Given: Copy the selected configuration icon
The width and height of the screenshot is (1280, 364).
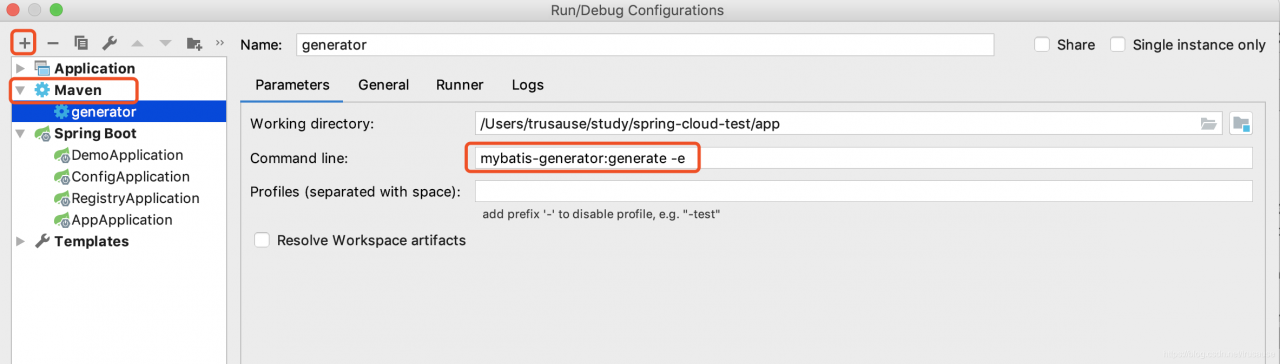Looking at the screenshot, I should click(81, 43).
